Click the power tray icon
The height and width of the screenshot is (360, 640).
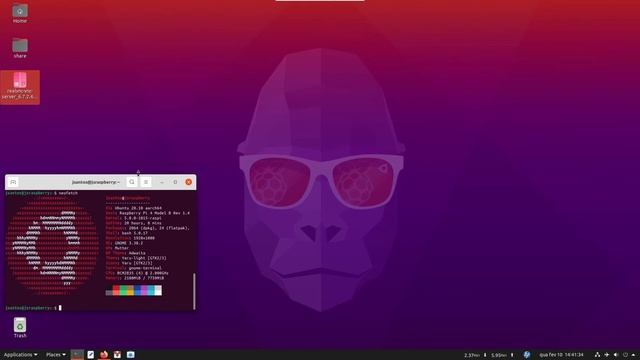tap(625, 355)
